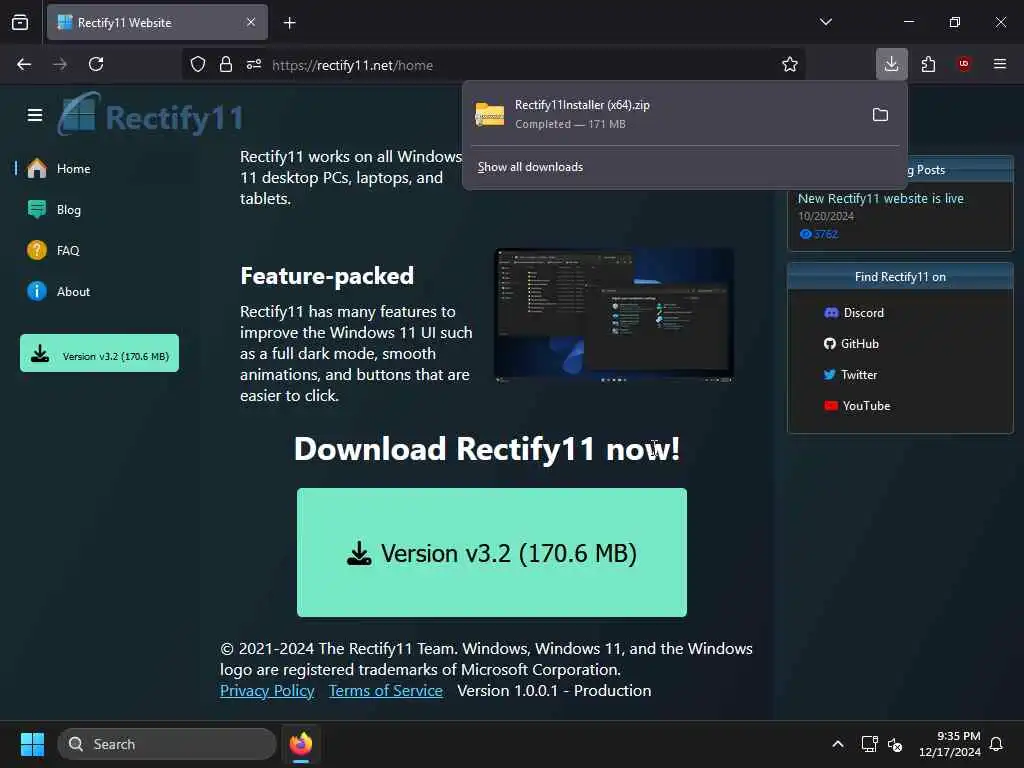Open tracking protection shield icon
Image resolution: width=1024 pixels, height=768 pixels.
(198, 65)
